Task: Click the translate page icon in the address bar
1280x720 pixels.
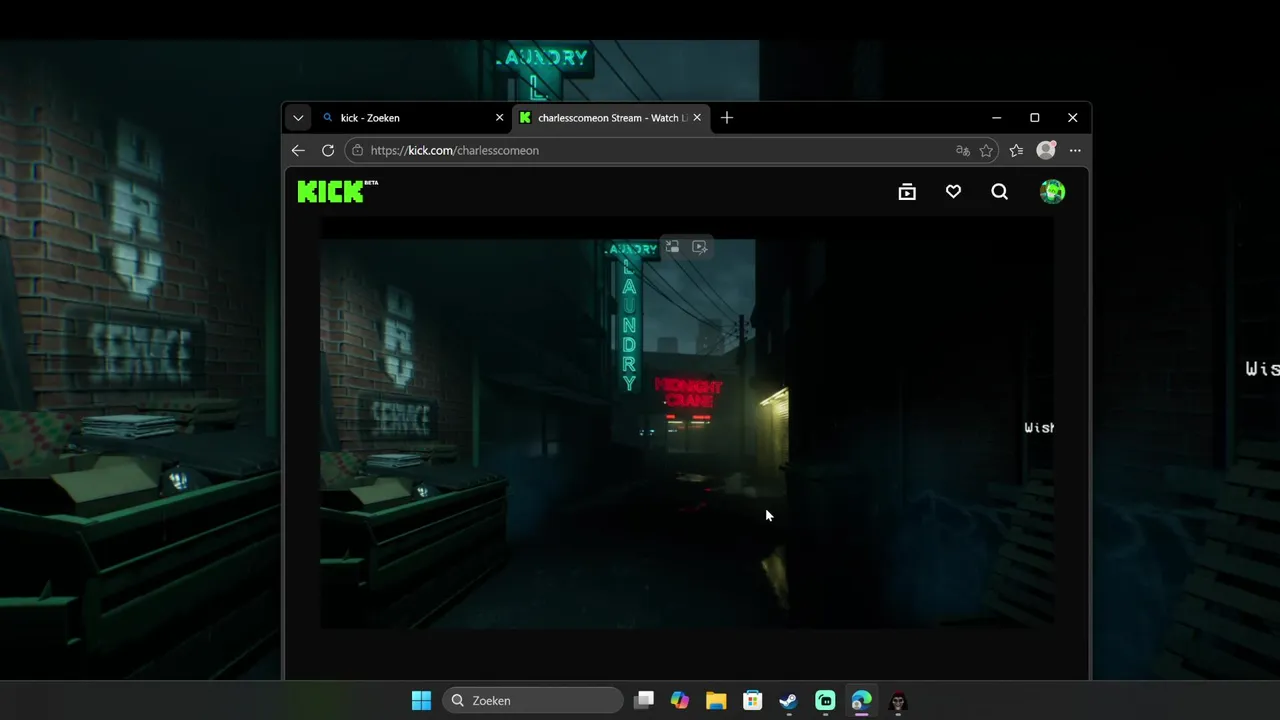Action: [963, 150]
